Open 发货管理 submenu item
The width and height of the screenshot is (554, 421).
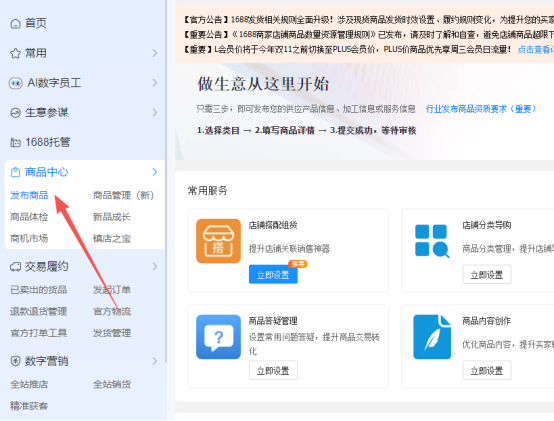pos(112,333)
